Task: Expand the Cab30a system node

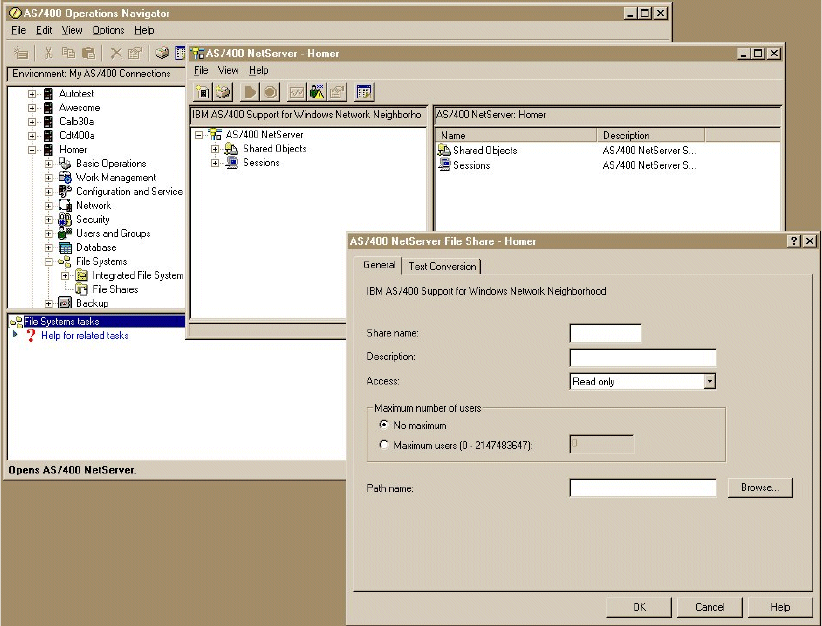Action: 32,122
